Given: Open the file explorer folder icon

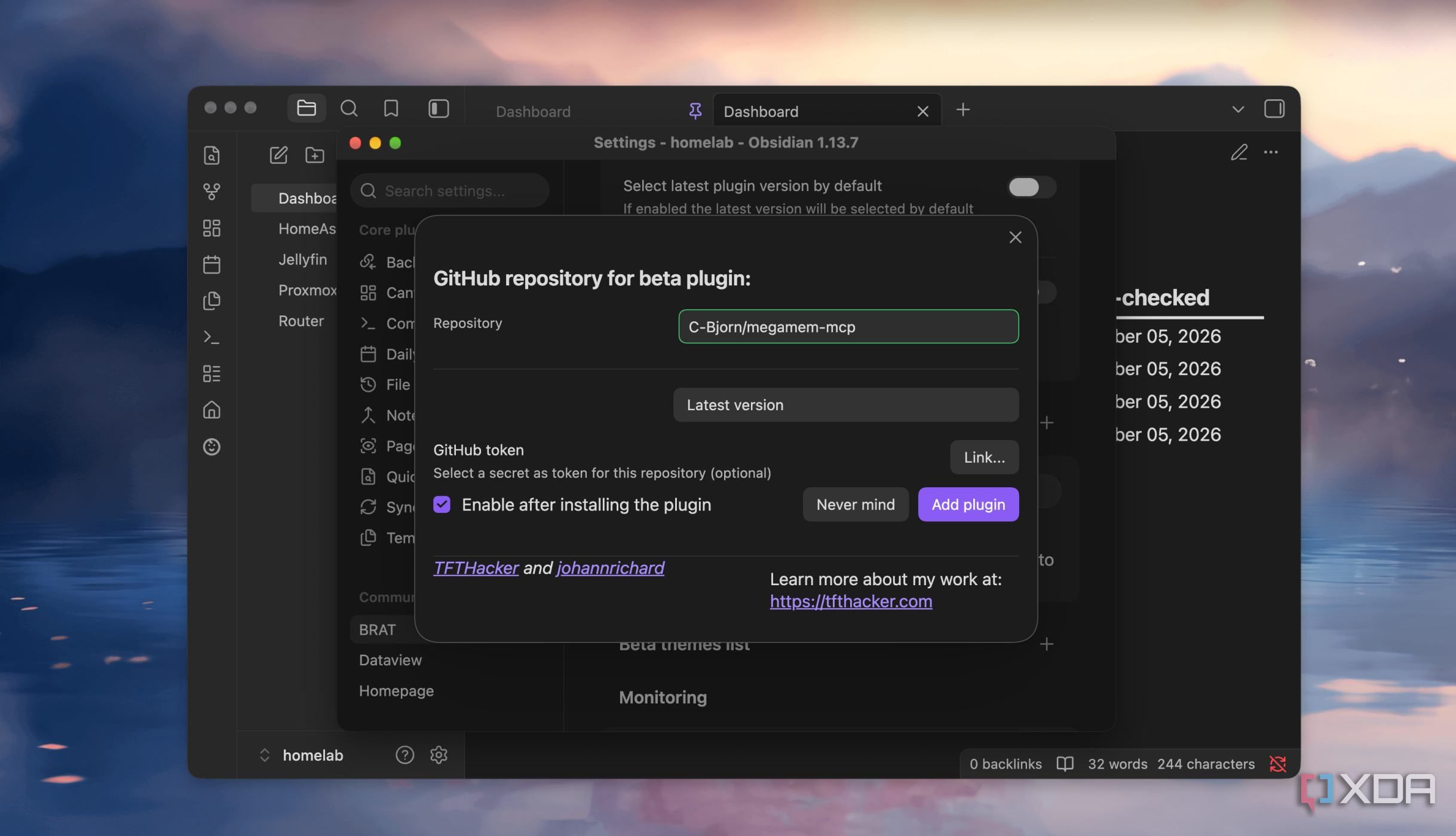Looking at the screenshot, I should coord(306,108).
